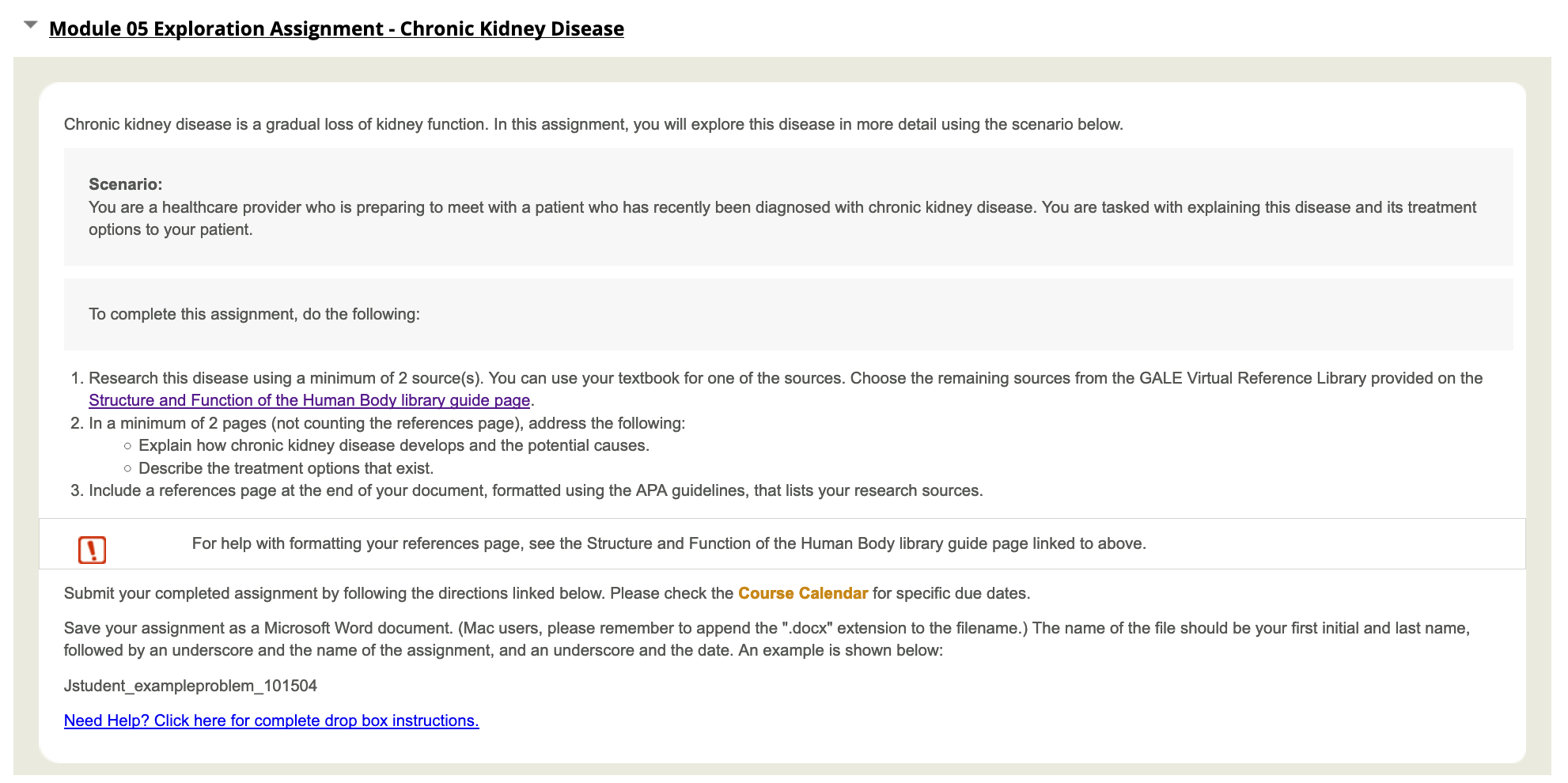Click the 'Submit your completed assignment' paragraph
1568x783 pixels.
point(547,593)
